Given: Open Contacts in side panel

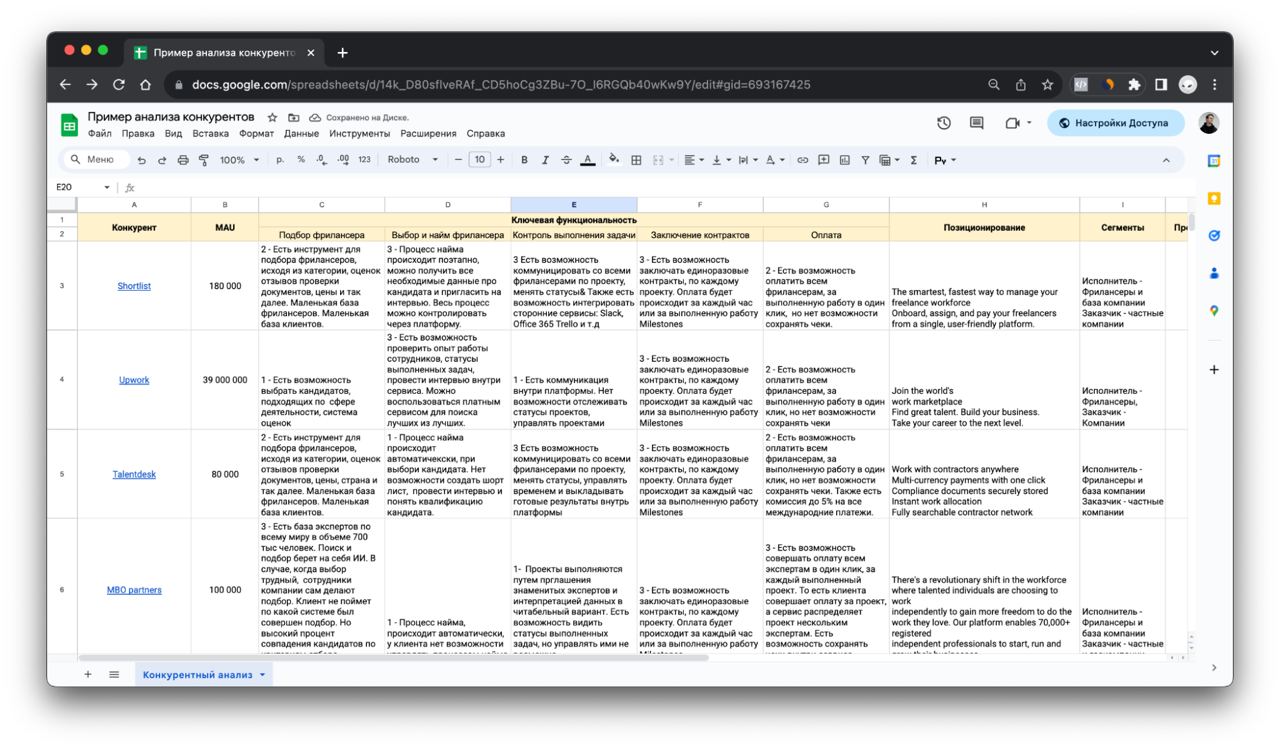Looking at the screenshot, I should [1214, 273].
